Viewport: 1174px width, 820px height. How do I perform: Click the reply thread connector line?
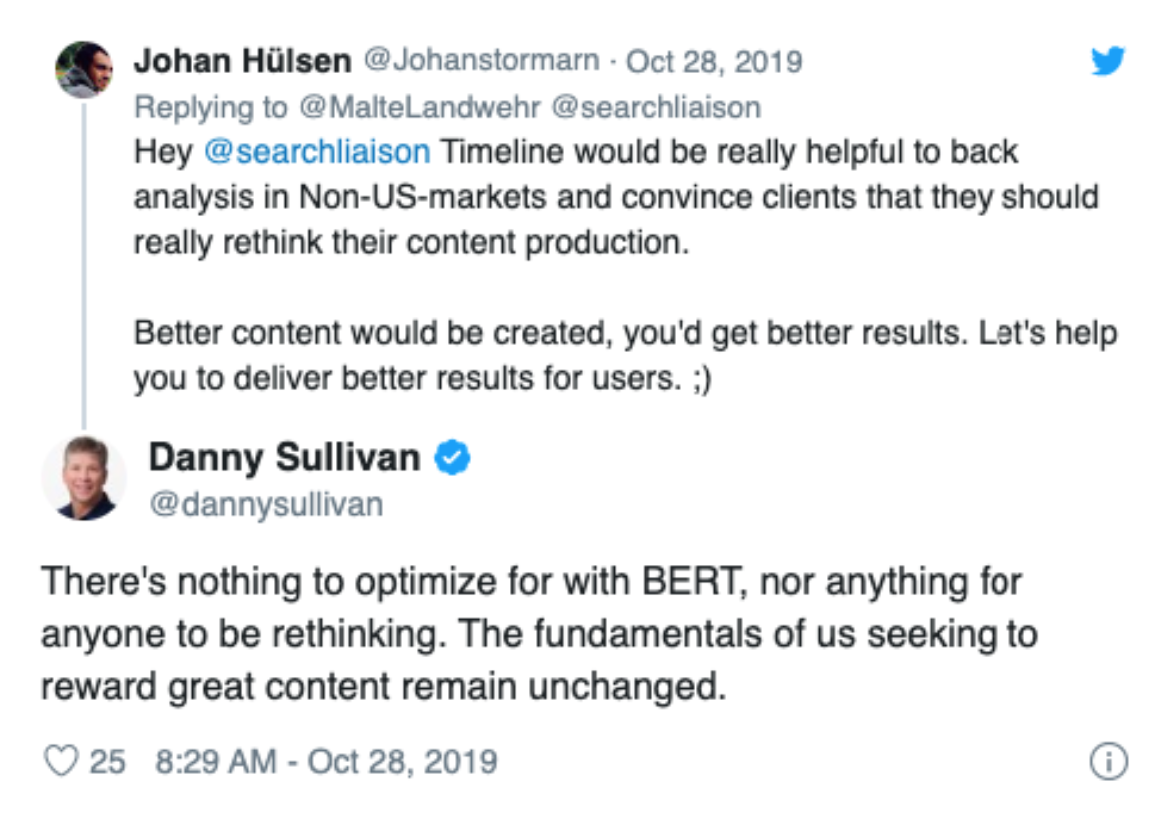[84, 266]
